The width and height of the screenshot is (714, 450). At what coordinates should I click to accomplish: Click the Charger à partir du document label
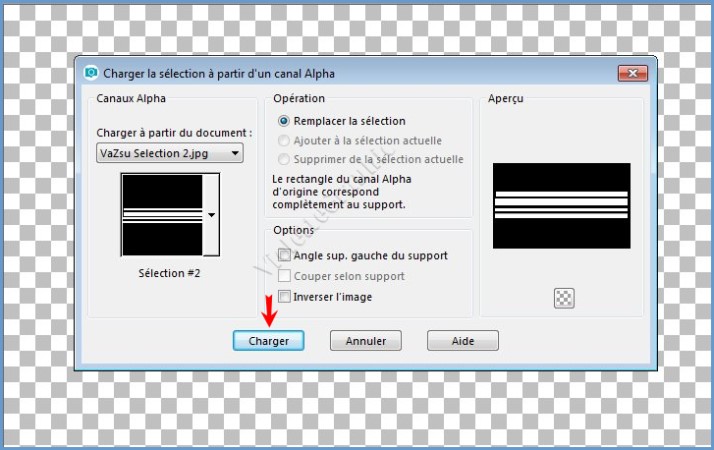174,132
